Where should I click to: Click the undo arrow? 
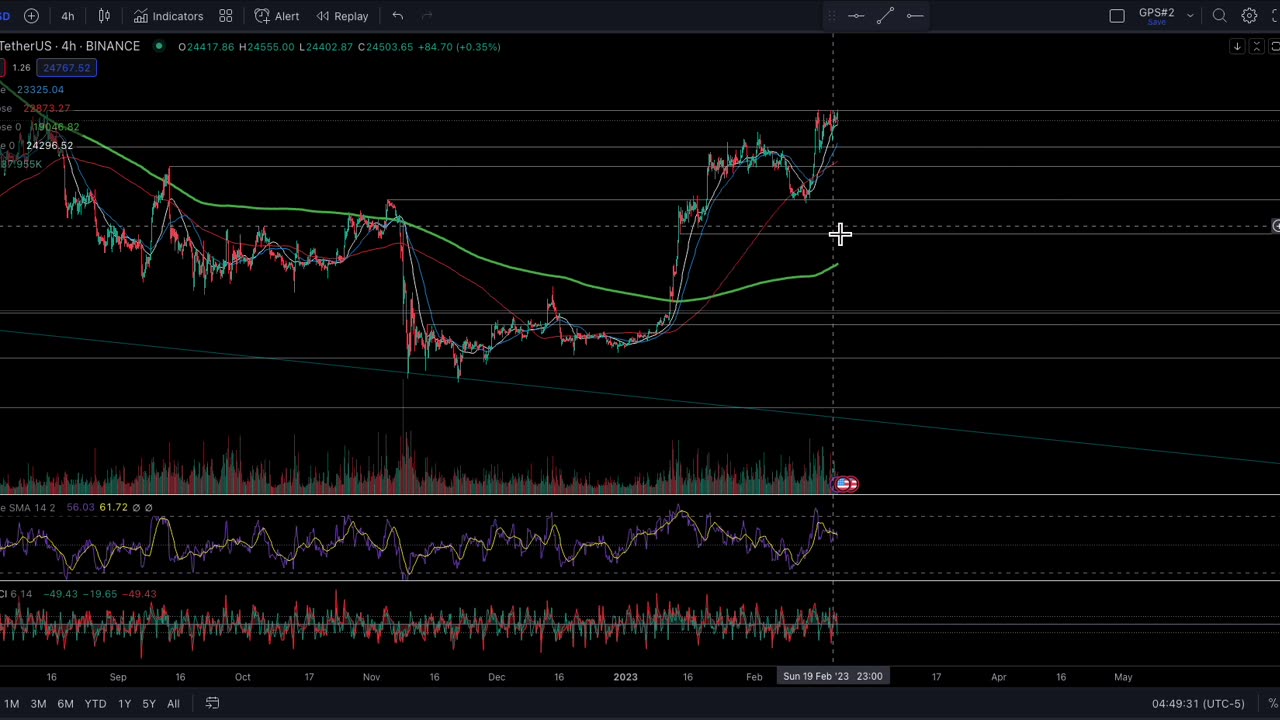coord(397,16)
